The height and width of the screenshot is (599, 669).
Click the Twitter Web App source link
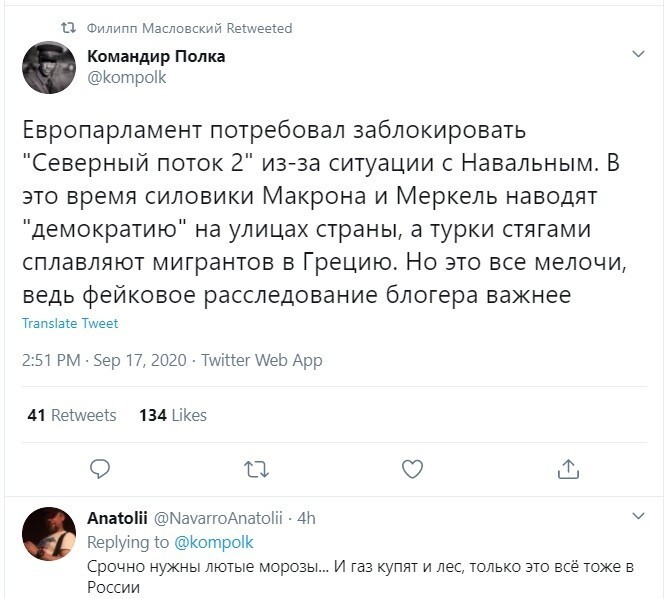coord(262,361)
